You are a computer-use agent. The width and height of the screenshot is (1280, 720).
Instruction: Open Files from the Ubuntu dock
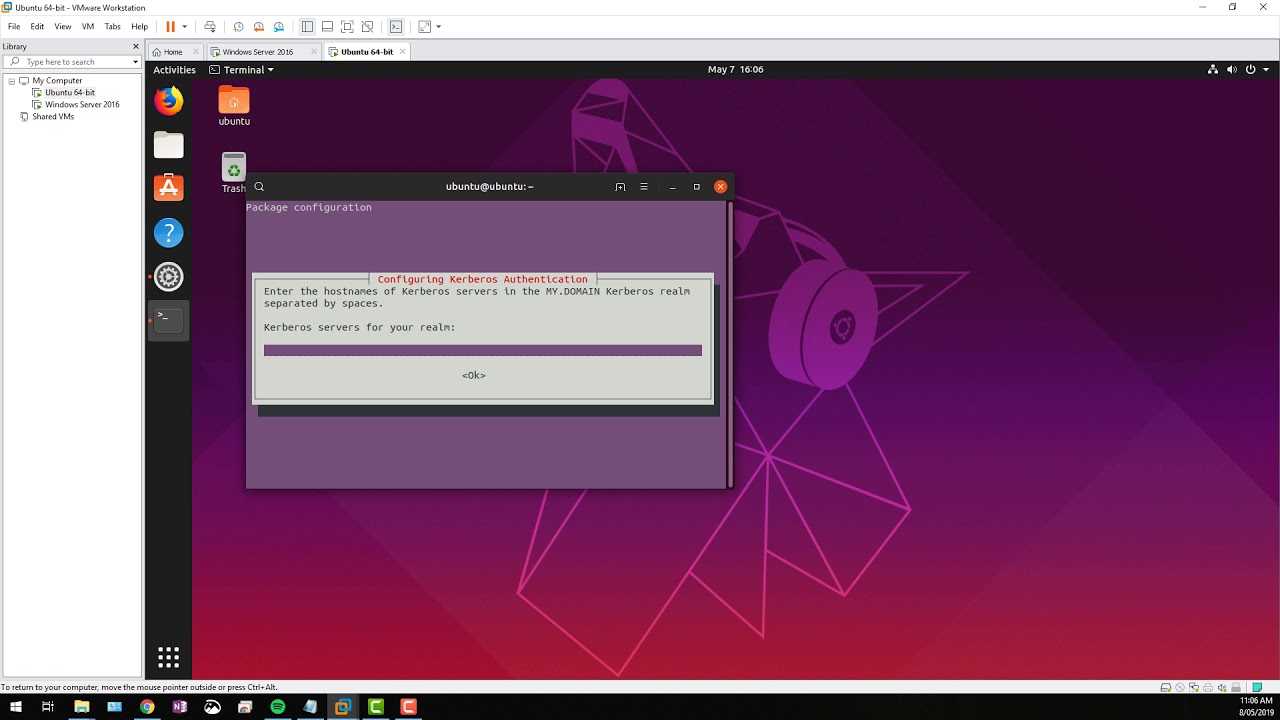[168, 145]
